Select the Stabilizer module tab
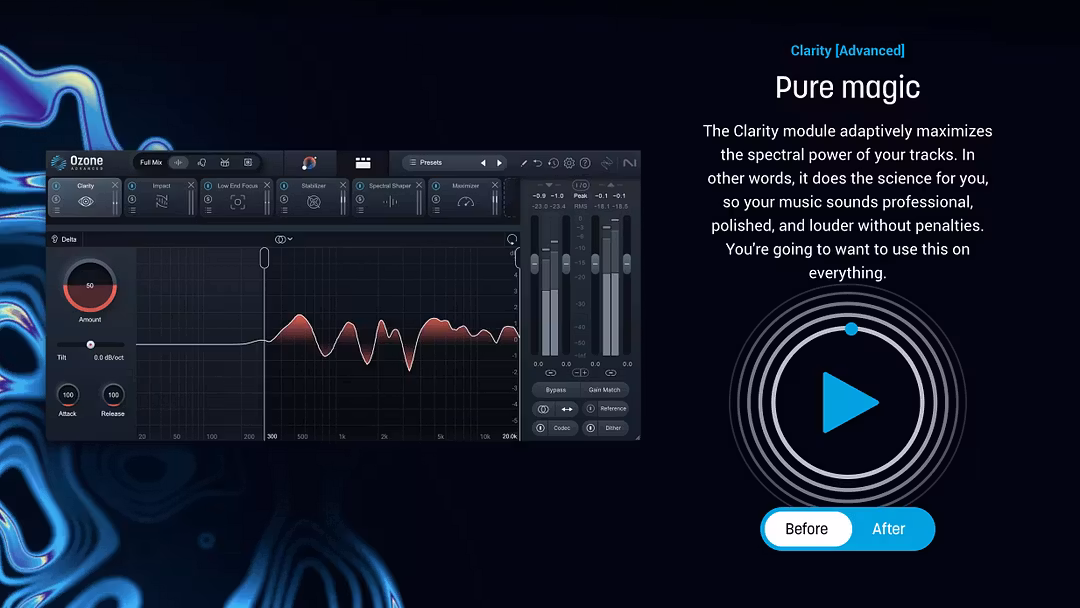Image resolution: width=1080 pixels, height=608 pixels. (313, 198)
